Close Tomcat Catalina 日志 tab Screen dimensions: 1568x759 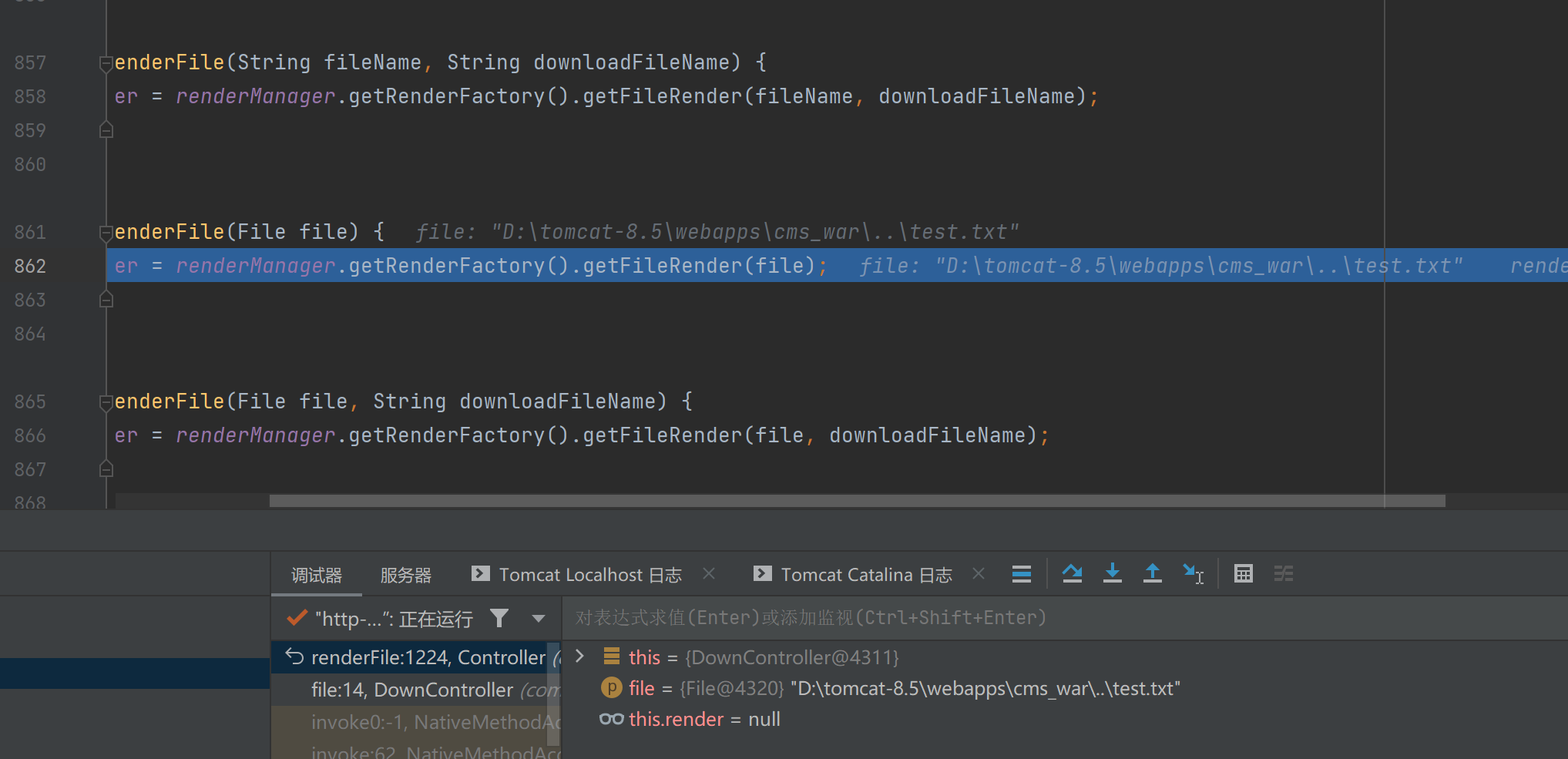(x=979, y=574)
